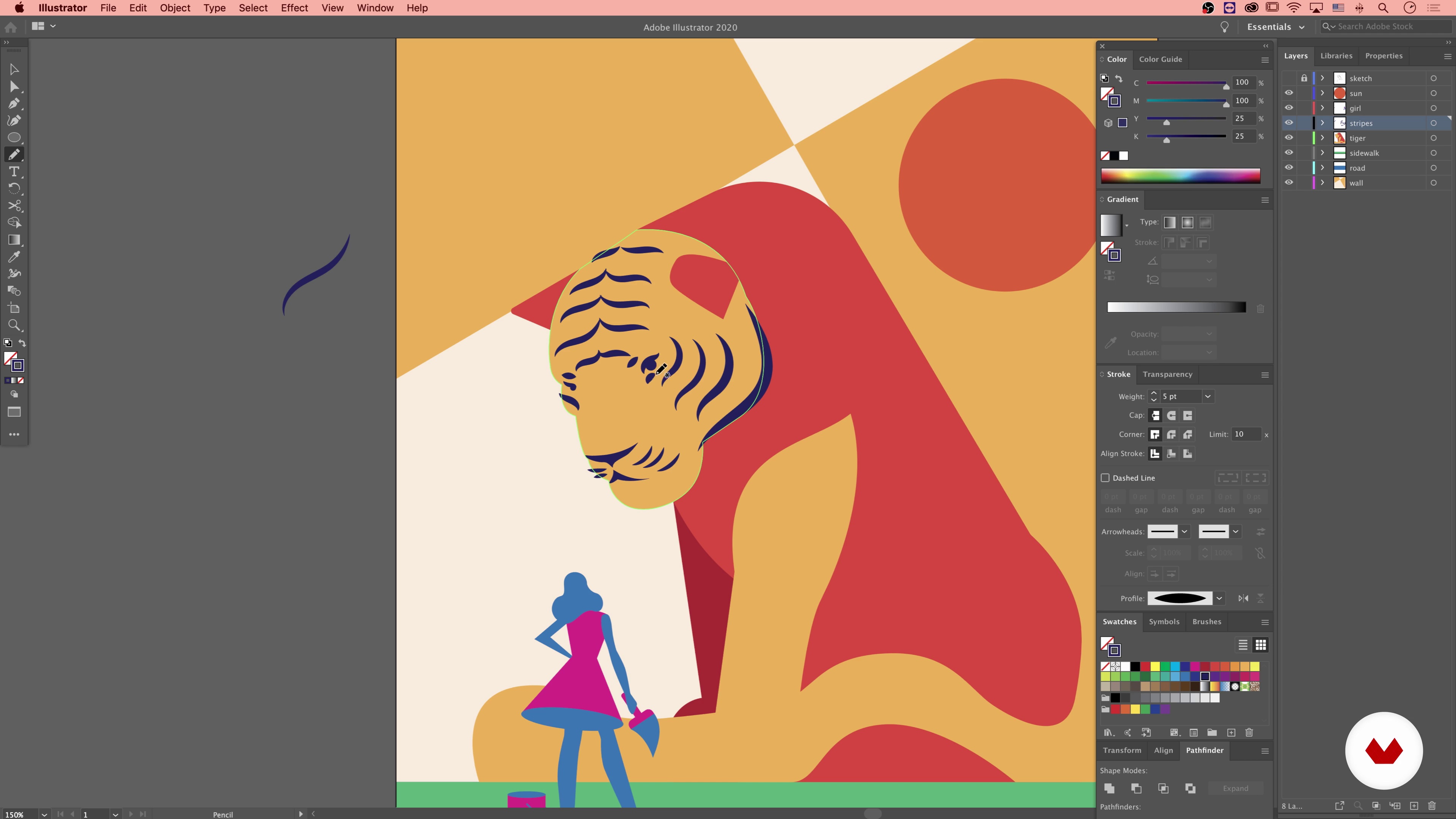
Task: Click the color spectrum bar
Action: tap(1180, 176)
